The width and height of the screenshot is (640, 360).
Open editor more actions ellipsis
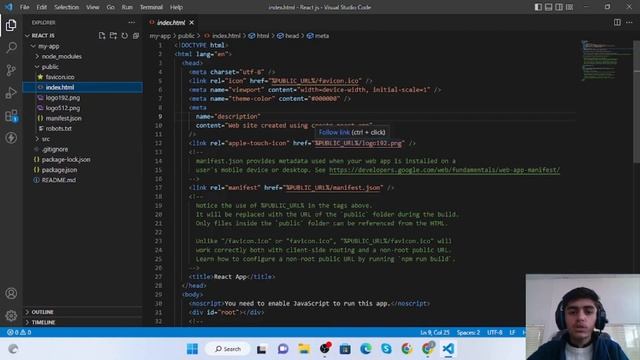tap(629, 22)
